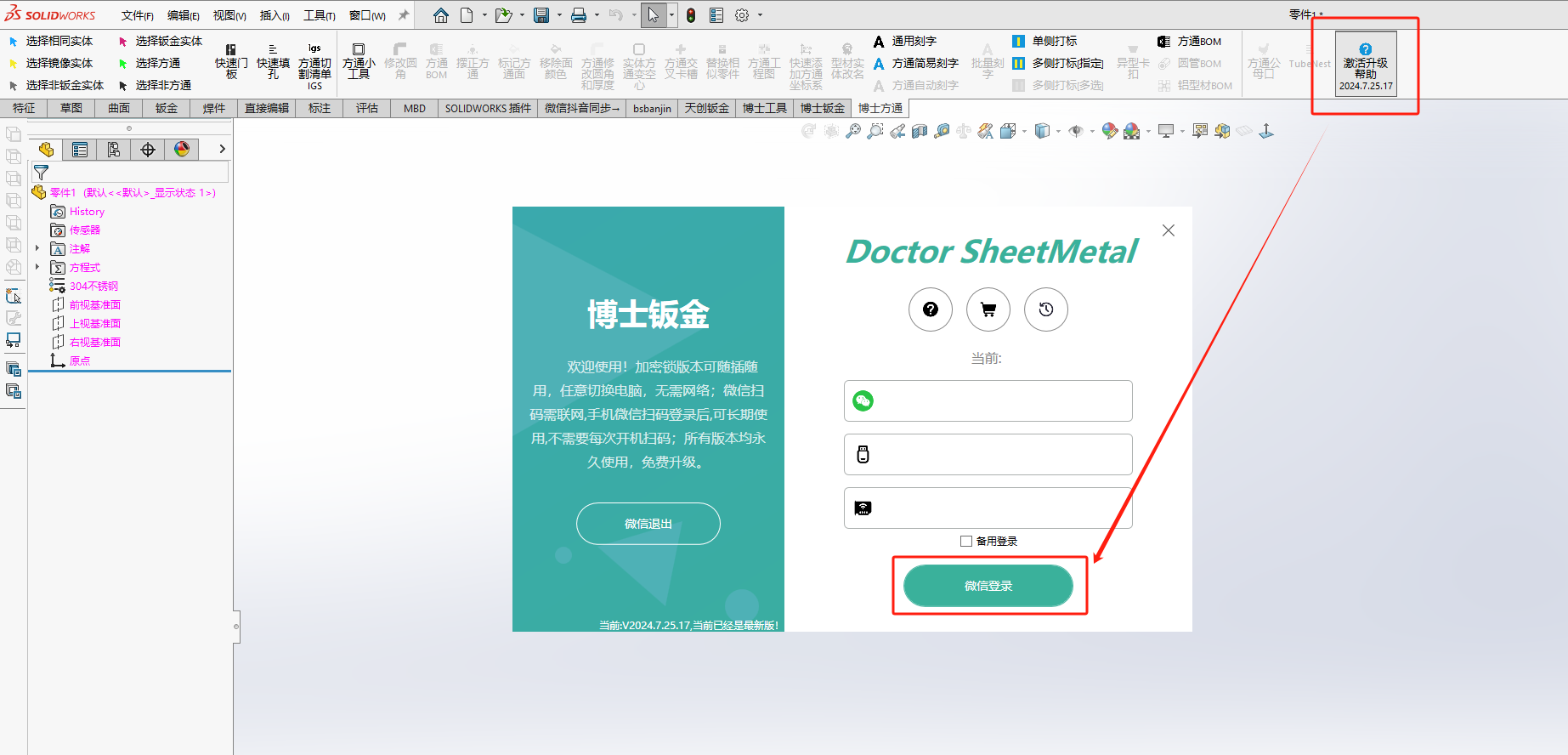Open the 工具(T) menu
Image resolution: width=1568 pixels, height=755 pixels.
(320, 15)
